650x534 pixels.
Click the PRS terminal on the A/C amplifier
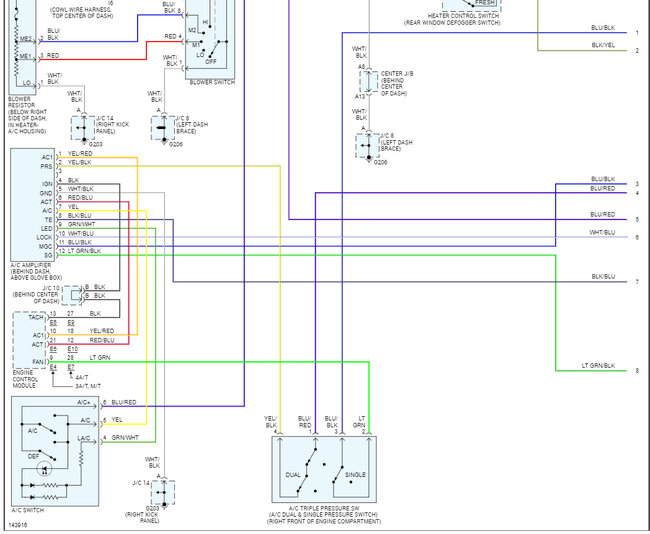tap(46, 166)
